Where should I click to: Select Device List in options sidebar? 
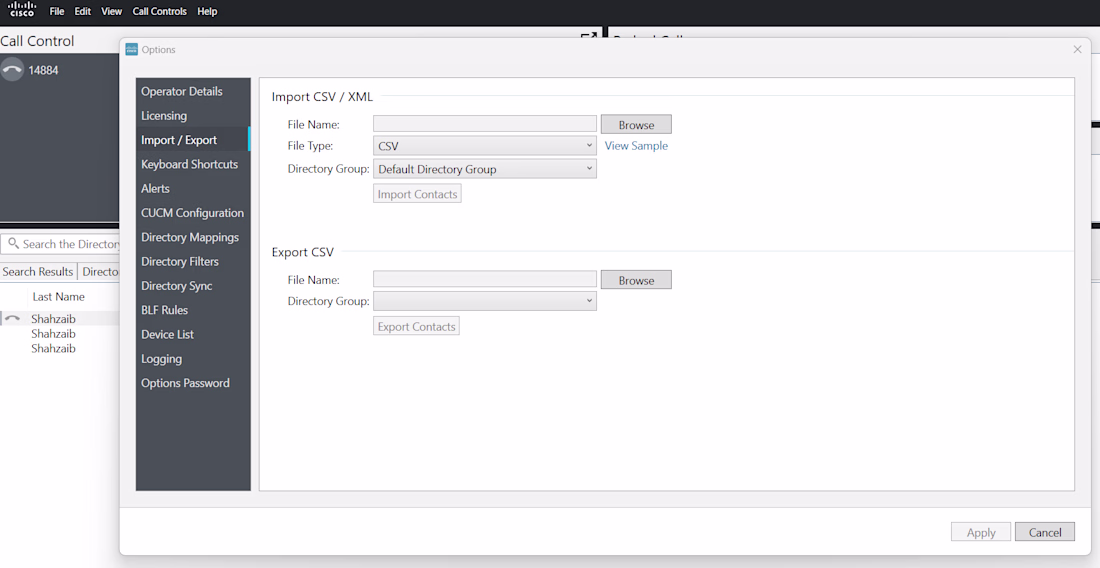[193, 334]
